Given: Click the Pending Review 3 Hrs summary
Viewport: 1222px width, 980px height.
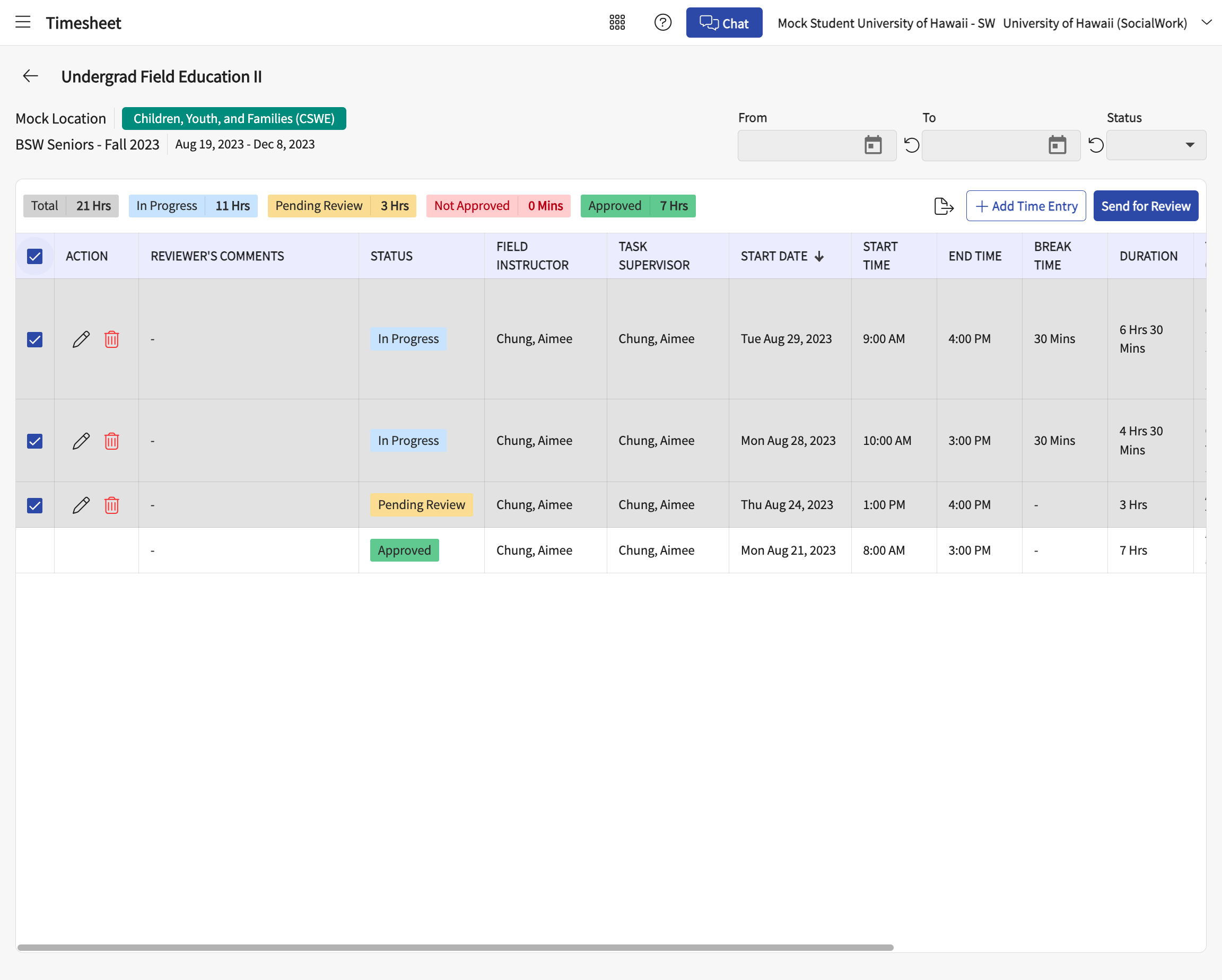Looking at the screenshot, I should click(x=342, y=206).
